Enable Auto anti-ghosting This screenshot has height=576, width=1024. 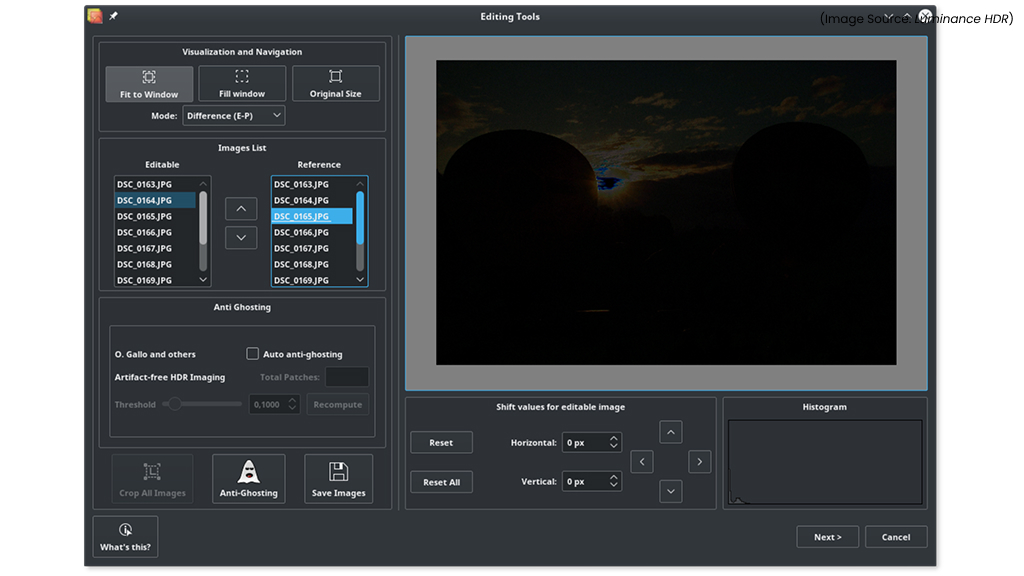(253, 353)
